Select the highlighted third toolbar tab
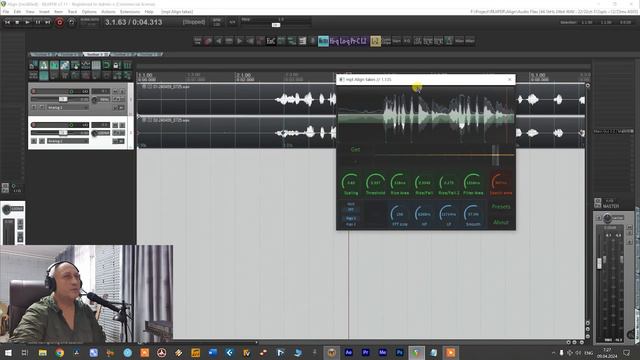The width and height of the screenshot is (640, 360). point(96,54)
